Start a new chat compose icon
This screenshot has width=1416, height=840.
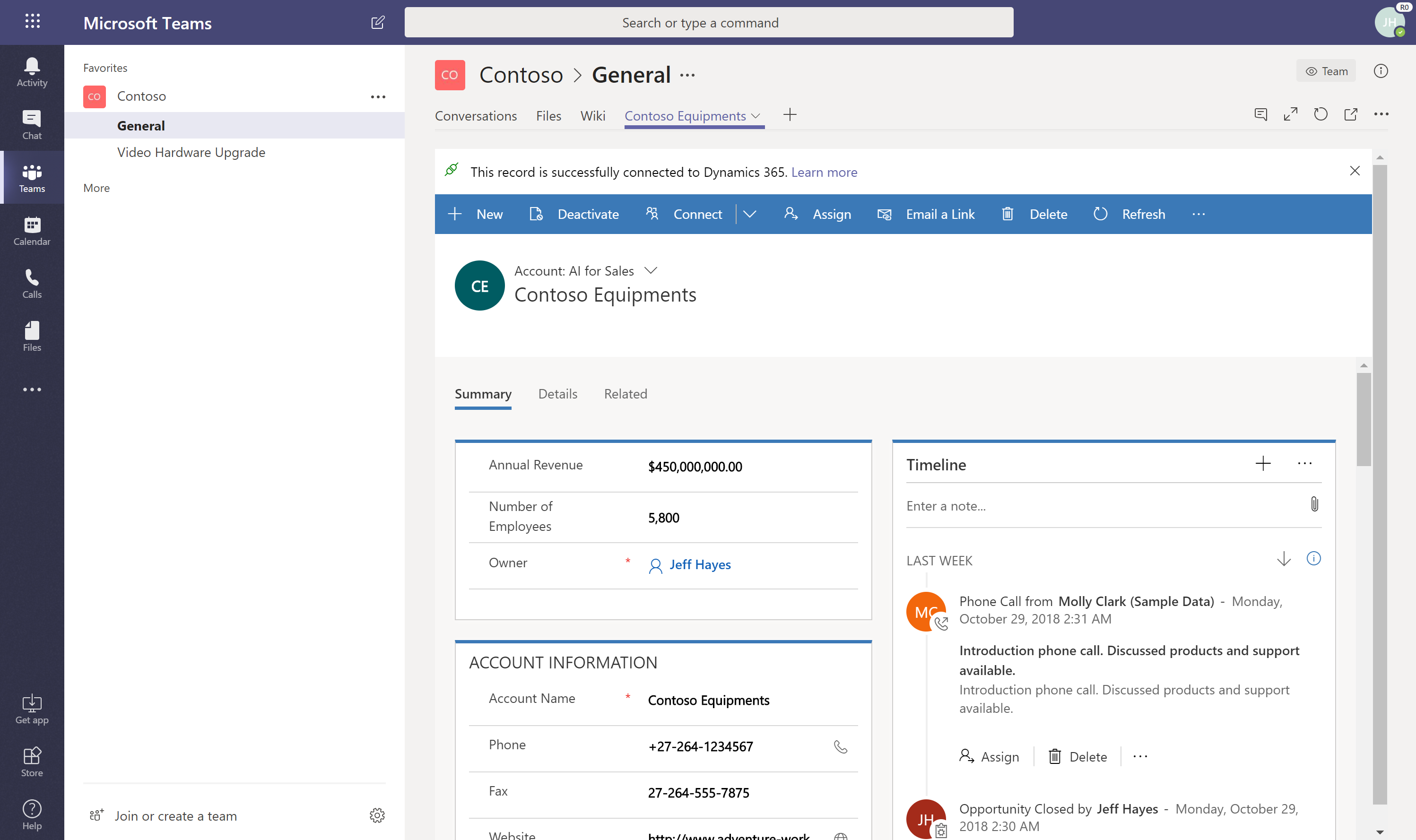pos(377,22)
